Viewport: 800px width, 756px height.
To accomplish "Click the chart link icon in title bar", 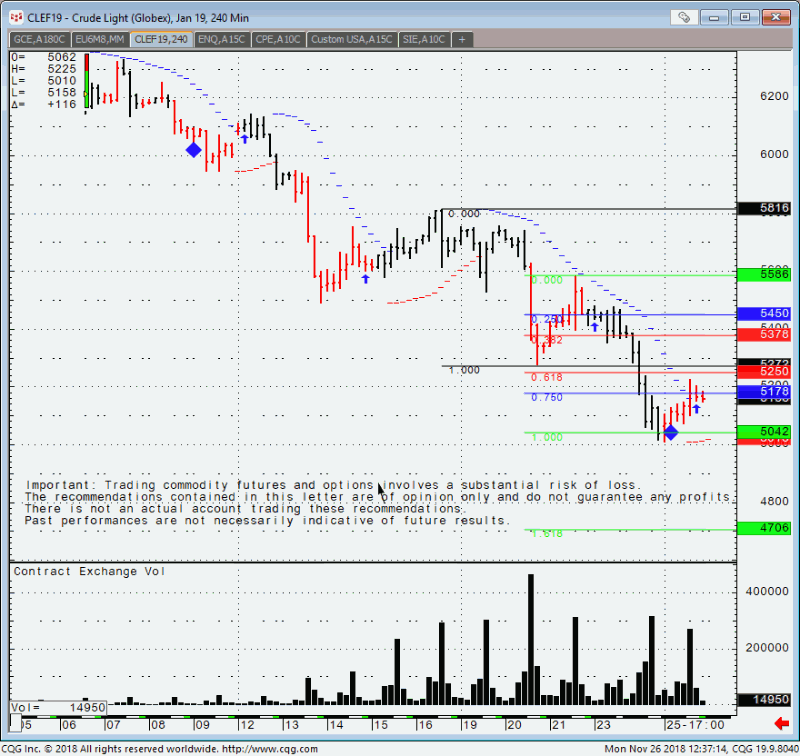I will point(685,17).
